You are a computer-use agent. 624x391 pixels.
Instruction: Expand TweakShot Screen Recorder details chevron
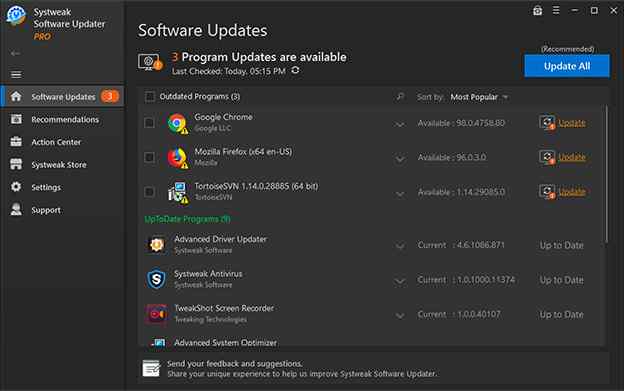400,316
